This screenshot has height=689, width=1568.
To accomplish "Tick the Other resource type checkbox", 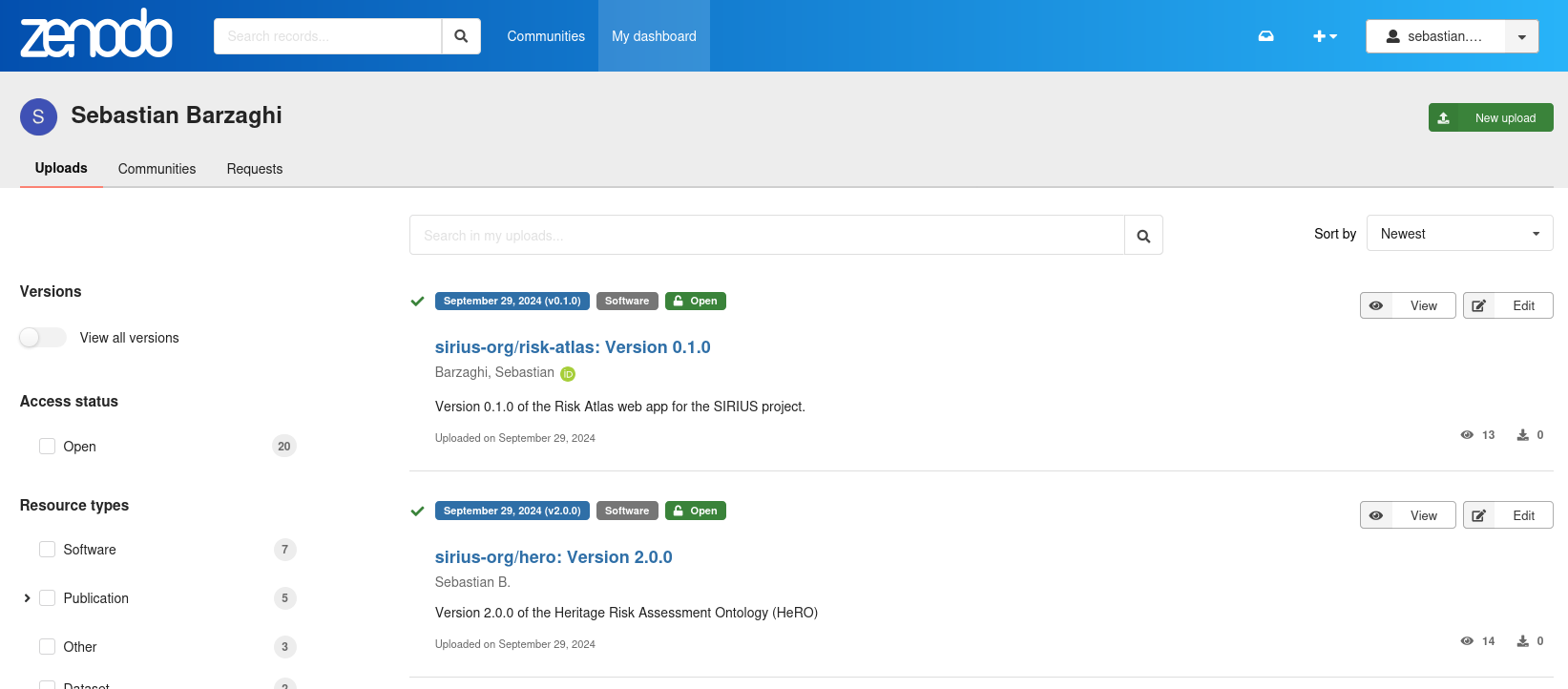I will [x=47, y=647].
